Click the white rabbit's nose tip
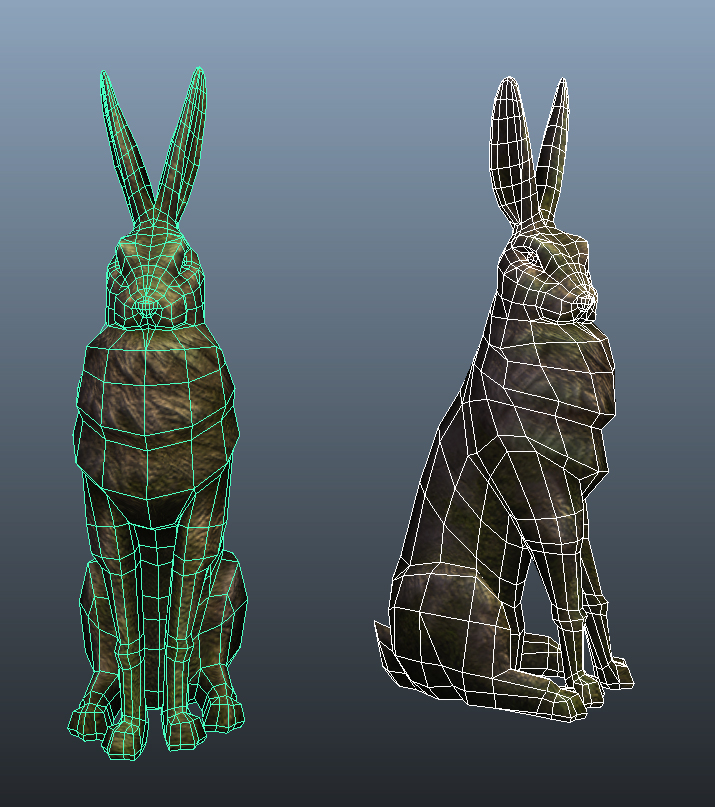Viewport: 715px width, 807px height. pos(590,296)
